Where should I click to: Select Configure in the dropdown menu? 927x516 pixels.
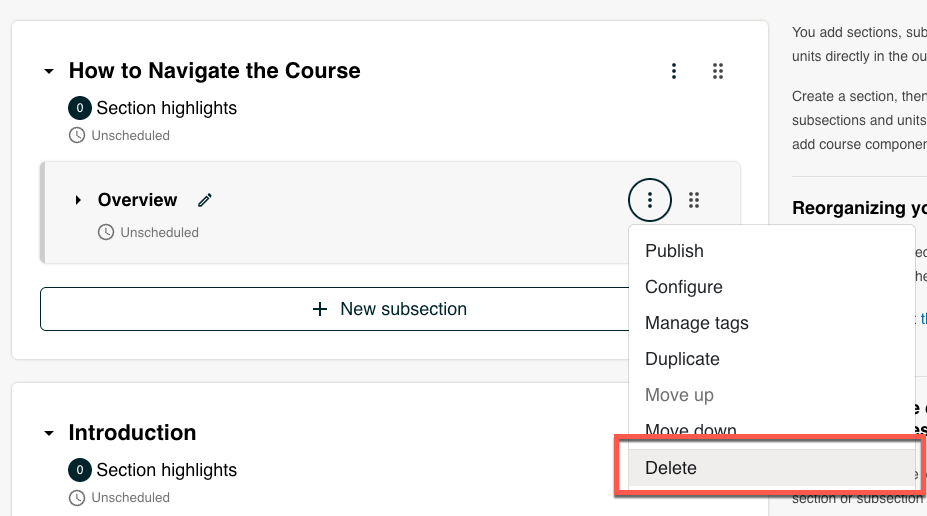[x=683, y=287]
